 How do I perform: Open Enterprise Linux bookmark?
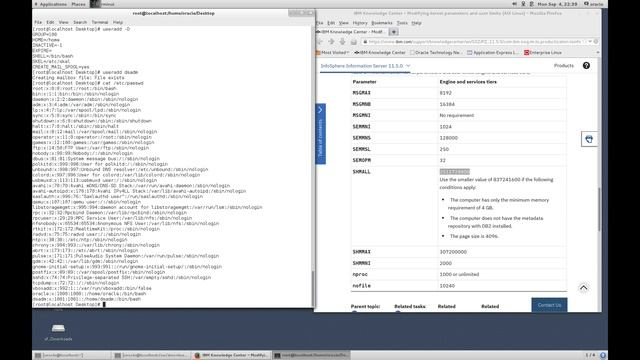[543, 53]
